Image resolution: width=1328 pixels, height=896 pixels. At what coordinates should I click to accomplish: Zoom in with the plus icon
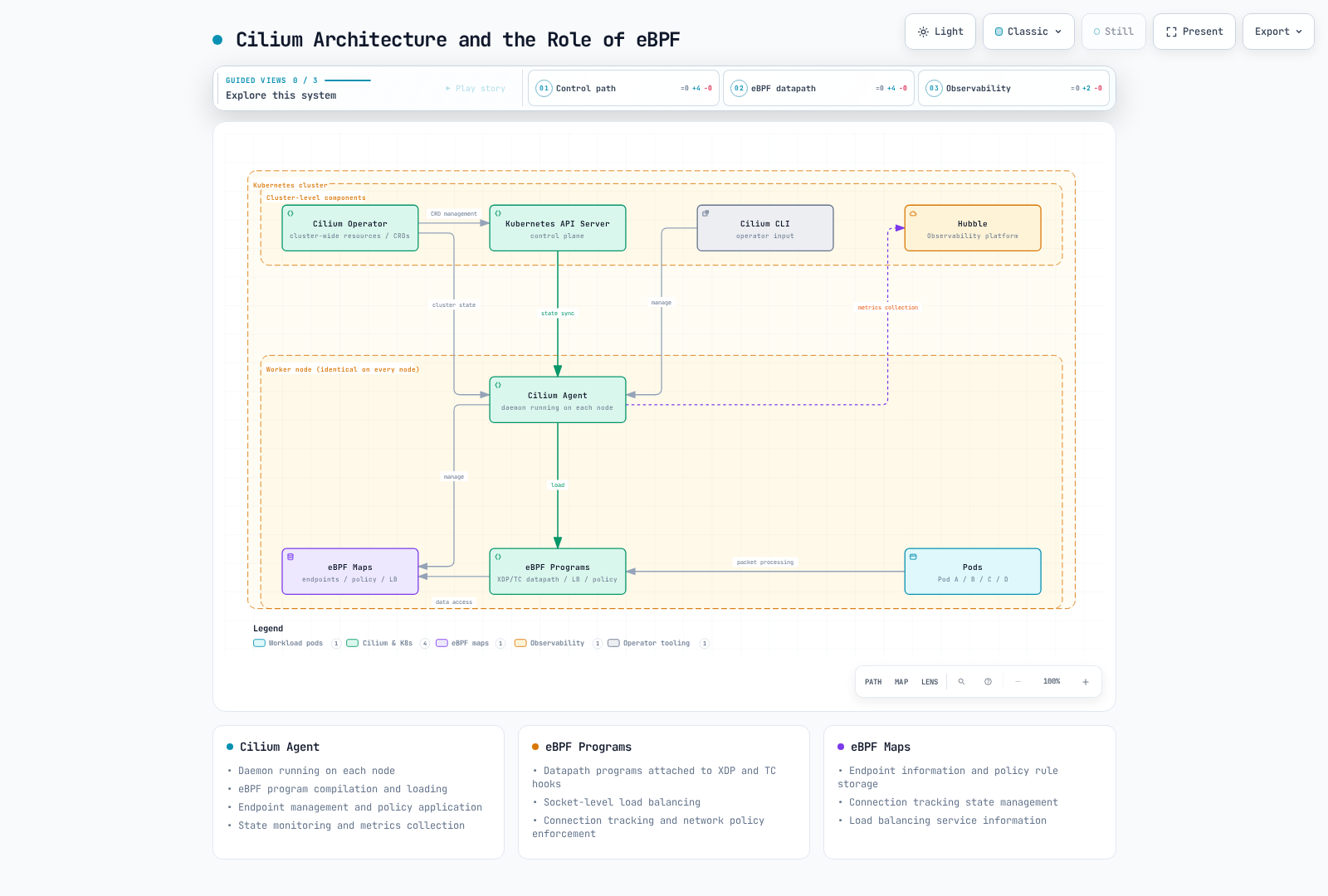1085,682
